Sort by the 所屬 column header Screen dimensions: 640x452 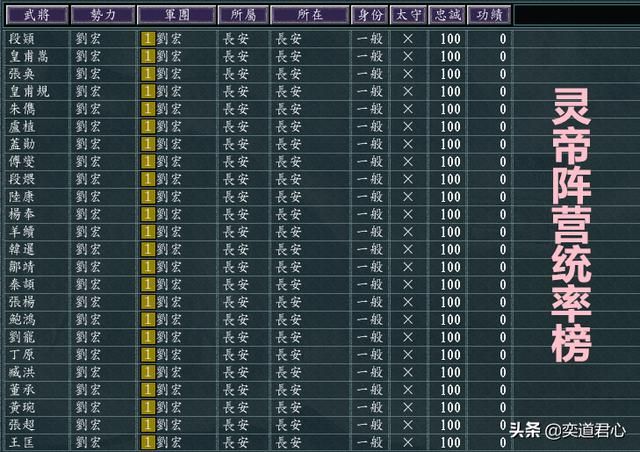point(243,15)
